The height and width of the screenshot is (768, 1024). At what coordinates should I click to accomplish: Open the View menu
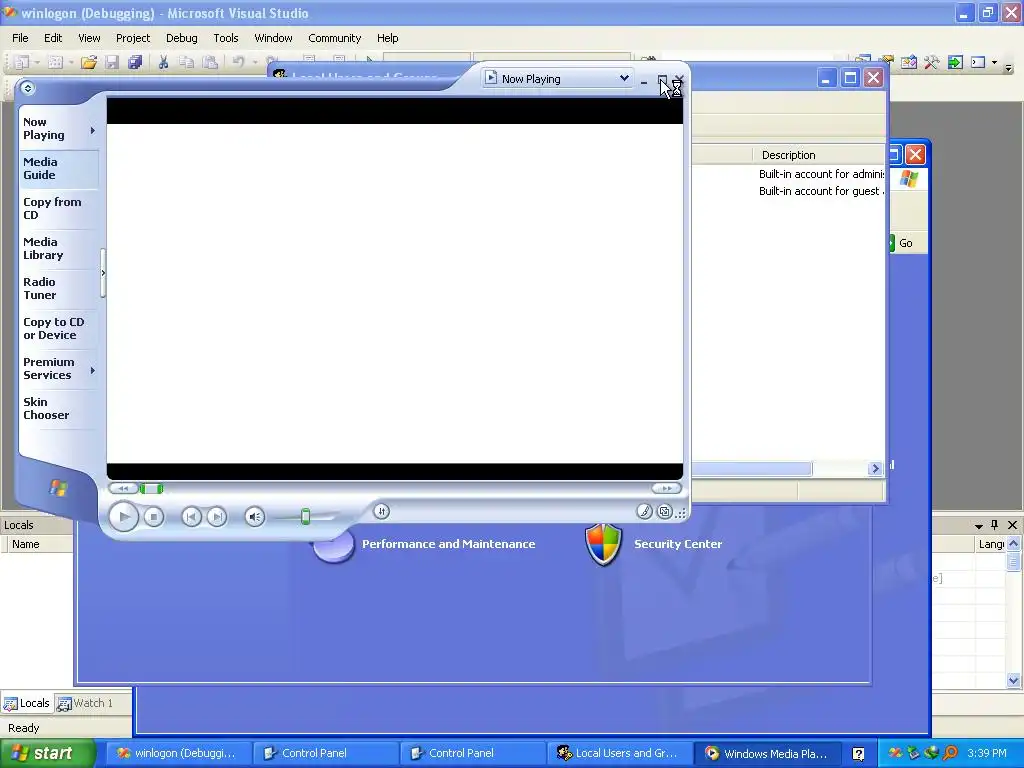click(89, 38)
